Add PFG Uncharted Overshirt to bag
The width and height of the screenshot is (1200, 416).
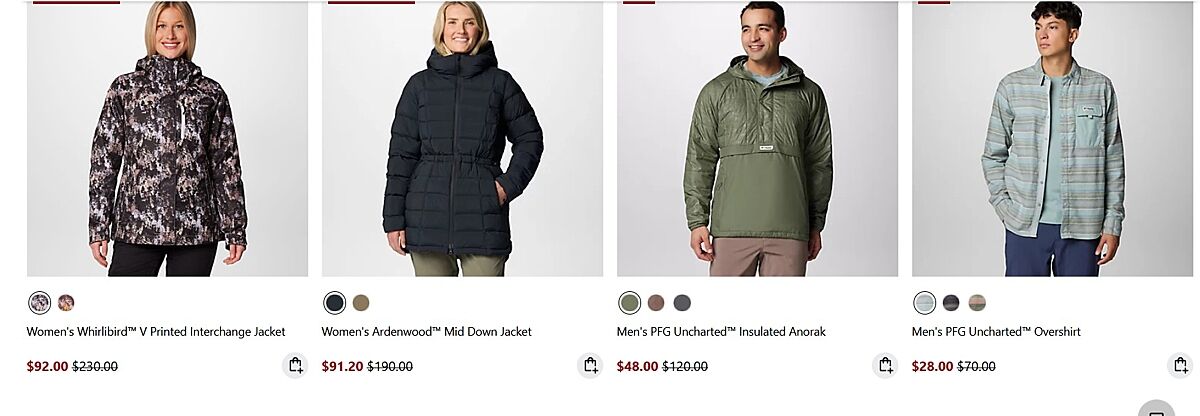pos(1180,365)
